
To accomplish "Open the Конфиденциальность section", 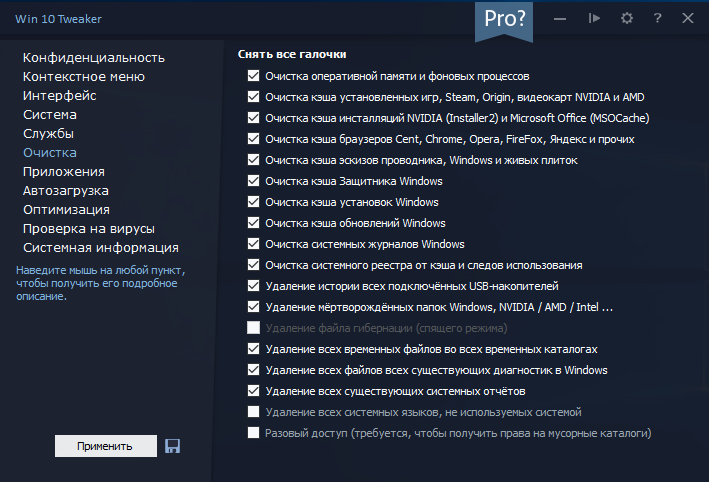I will [94, 58].
